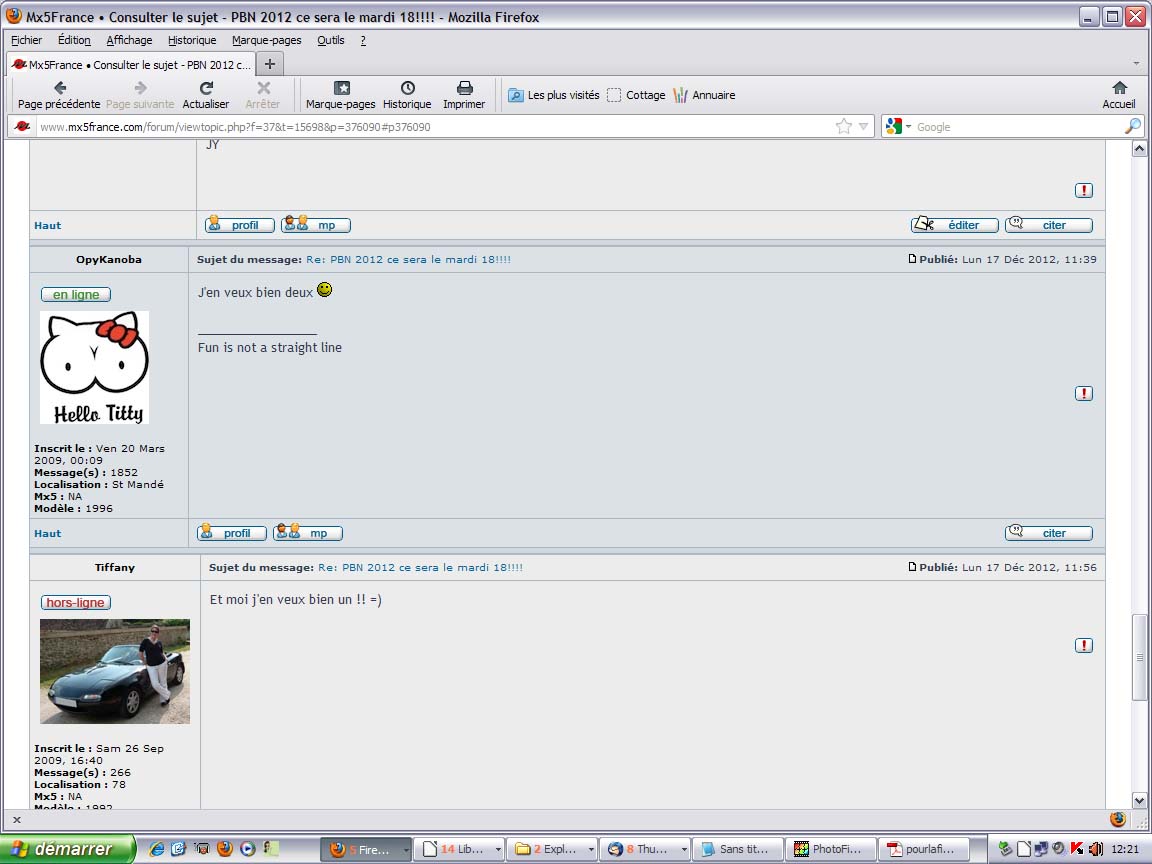The height and width of the screenshot is (864, 1152).
Task: Click citer on the JY post
Action: (1048, 225)
